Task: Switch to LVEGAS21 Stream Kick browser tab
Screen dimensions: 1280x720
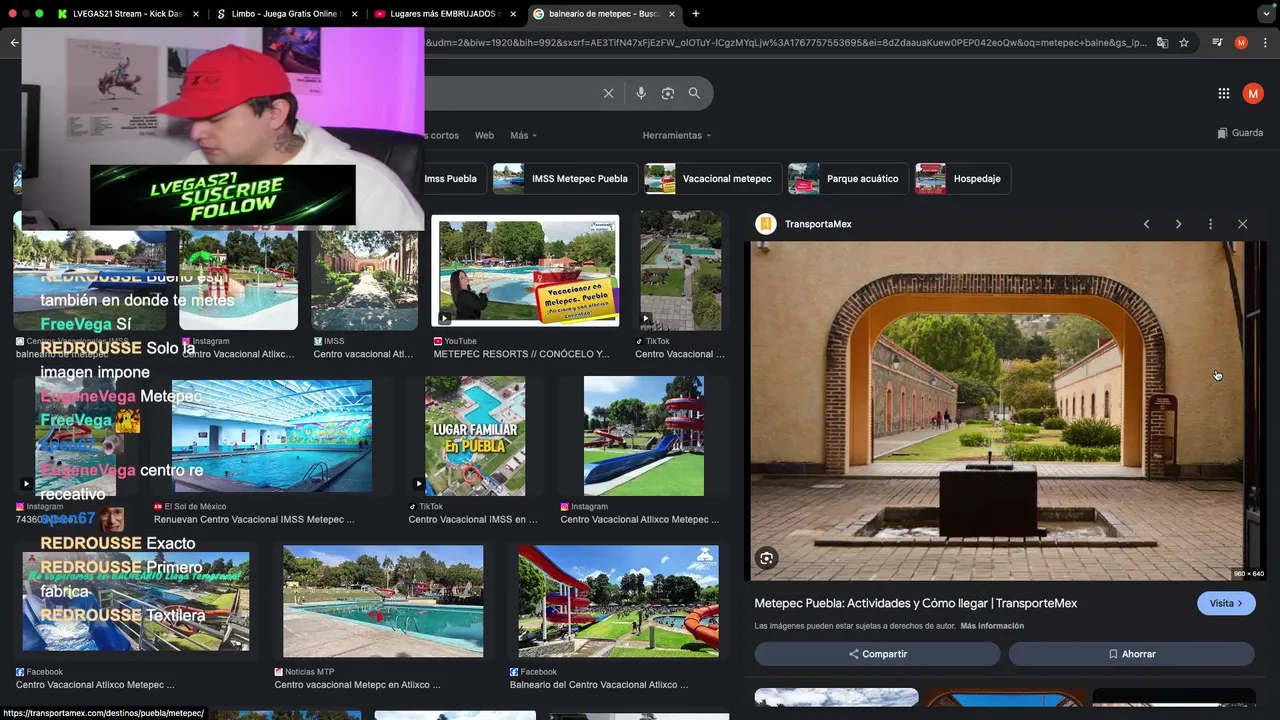Action: pos(128,14)
